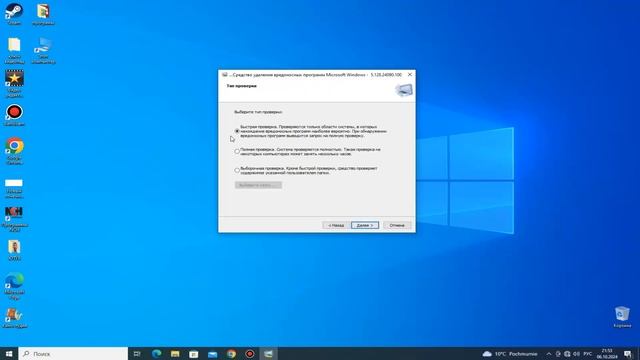Image resolution: width=640 pixels, height=360 pixels.
Task: Go back with the Назад button
Action: pyautogui.click(x=336, y=225)
